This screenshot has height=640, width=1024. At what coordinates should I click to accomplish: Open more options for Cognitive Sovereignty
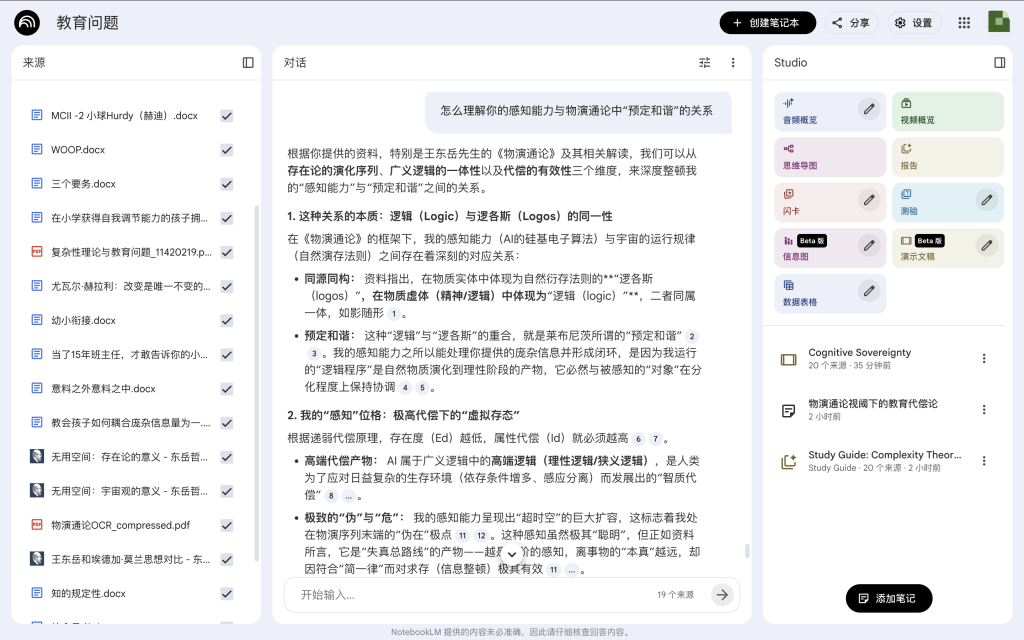[x=983, y=359]
